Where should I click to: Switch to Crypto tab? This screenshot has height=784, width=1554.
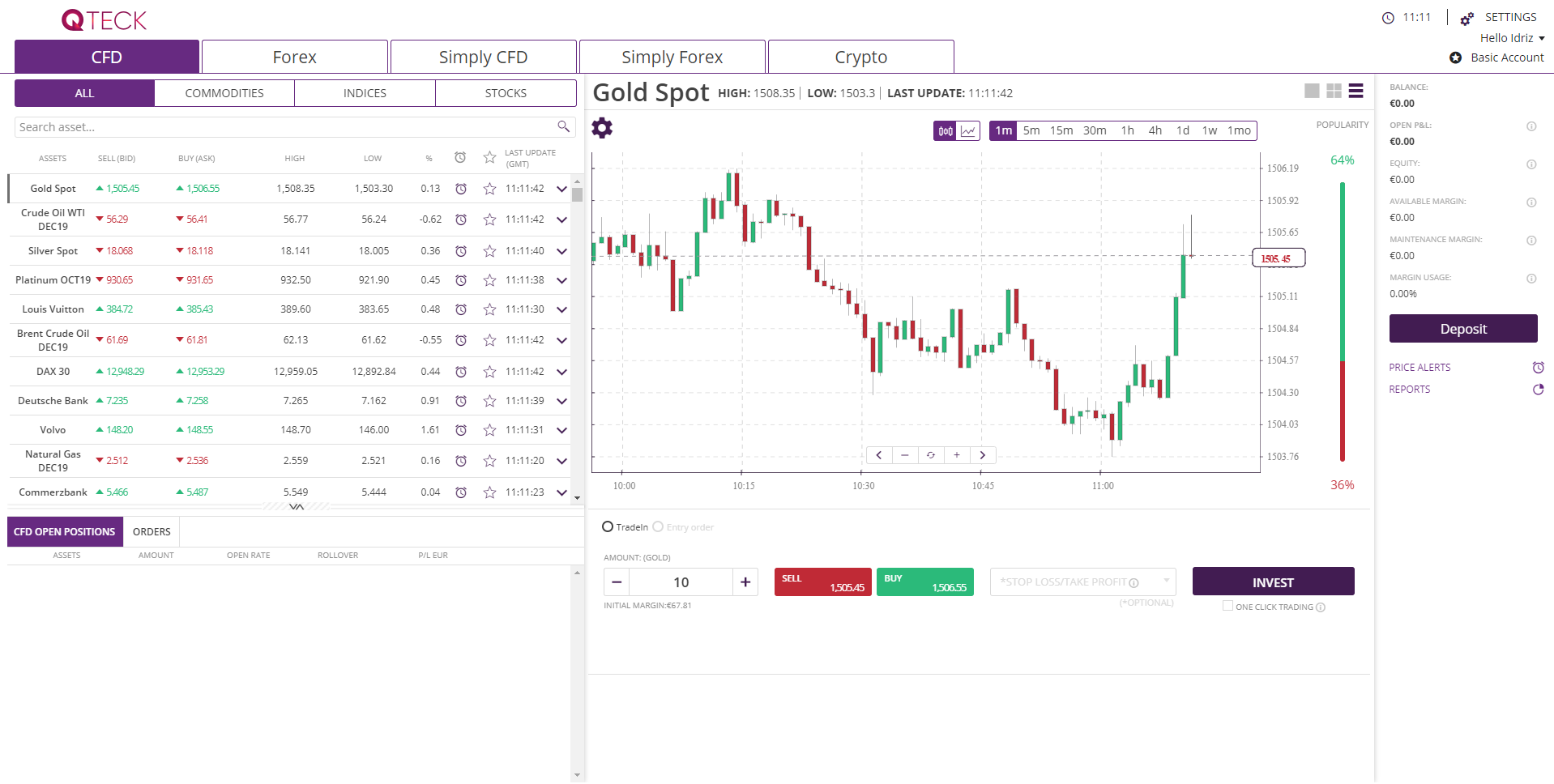860,57
